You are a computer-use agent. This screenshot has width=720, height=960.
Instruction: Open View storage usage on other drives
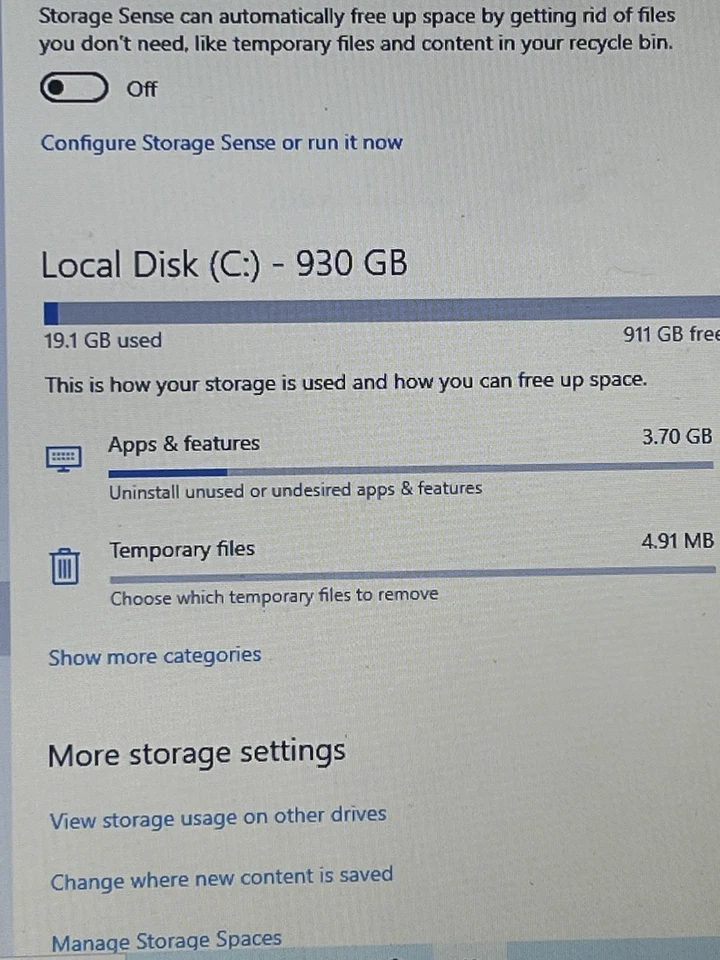tap(217, 815)
